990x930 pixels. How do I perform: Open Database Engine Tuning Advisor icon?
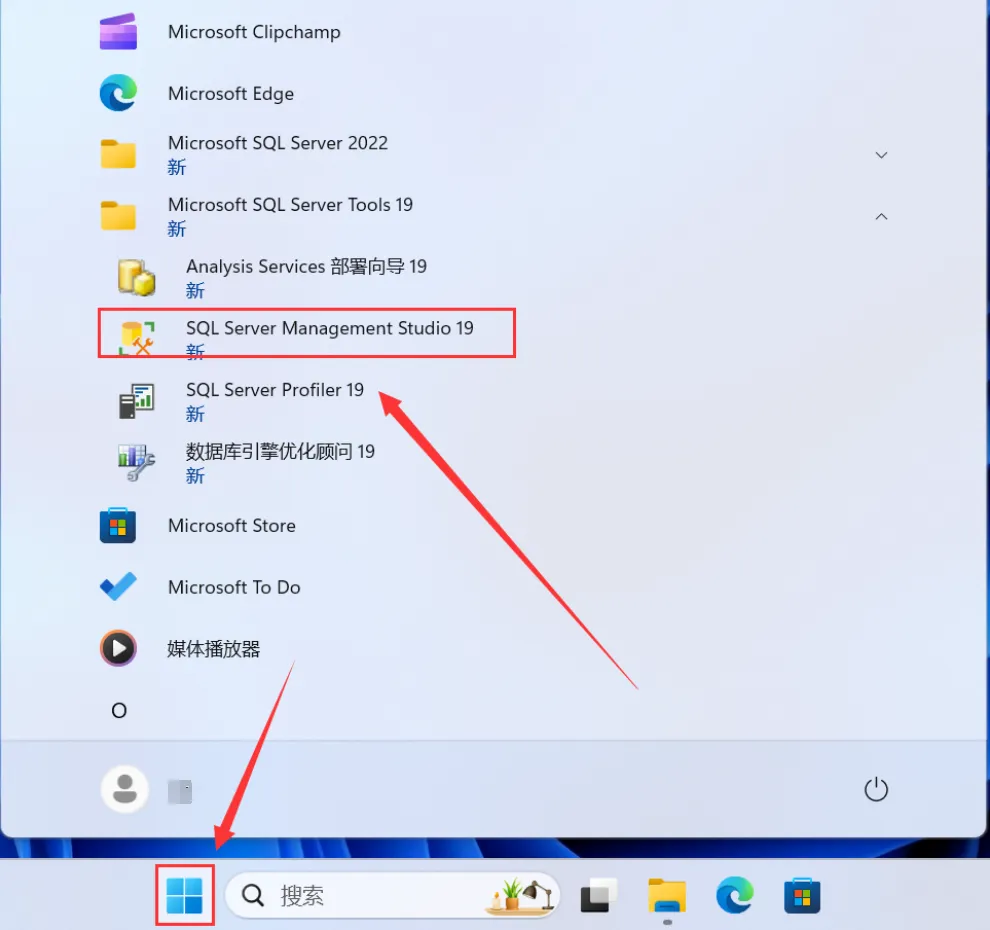click(x=136, y=462)
